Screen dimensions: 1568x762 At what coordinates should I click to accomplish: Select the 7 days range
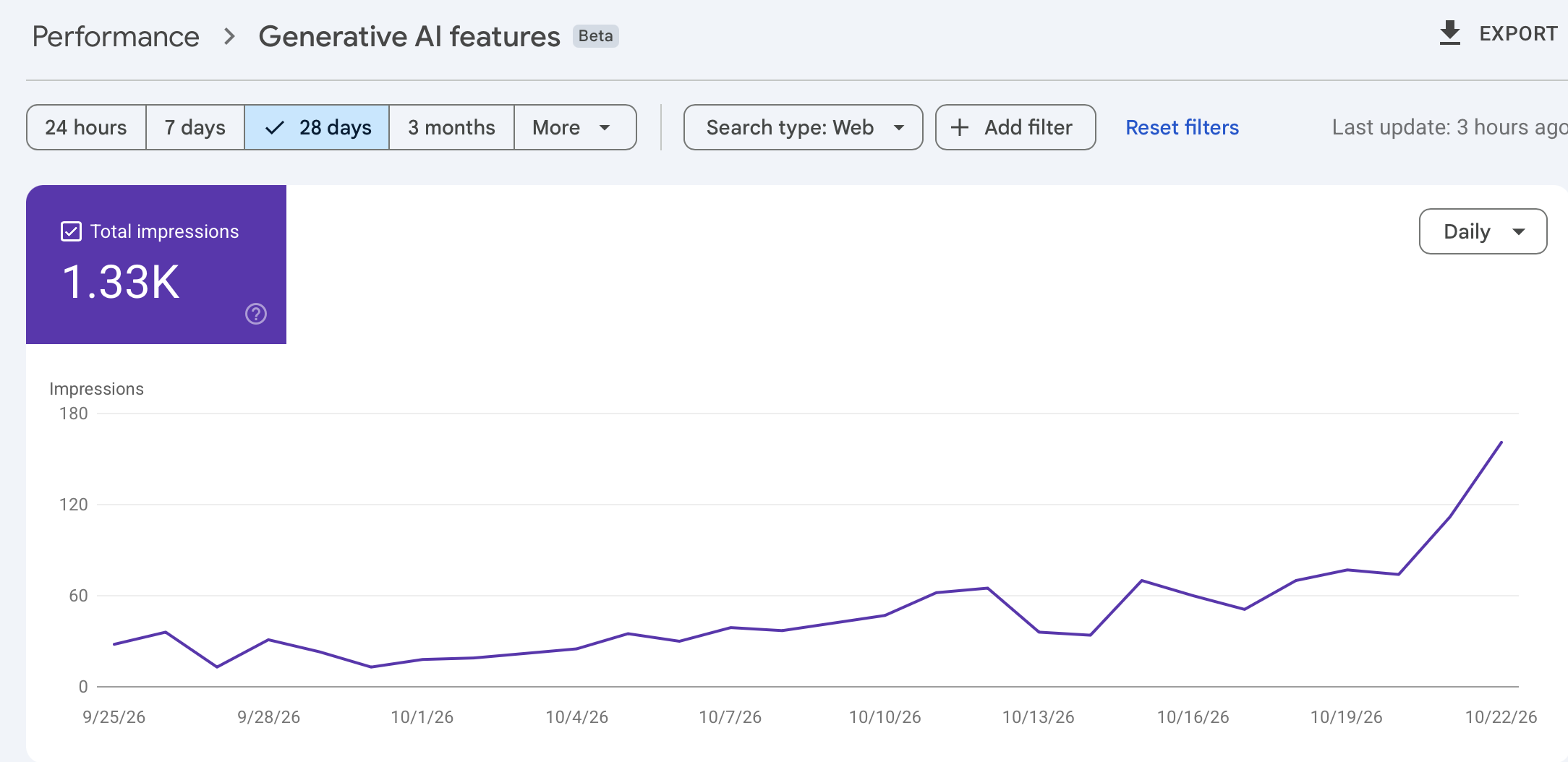coord(195,127)
